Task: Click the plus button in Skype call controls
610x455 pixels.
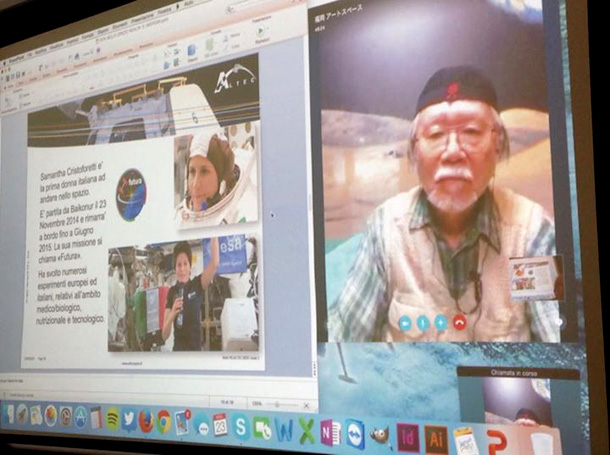Action: 441,323
